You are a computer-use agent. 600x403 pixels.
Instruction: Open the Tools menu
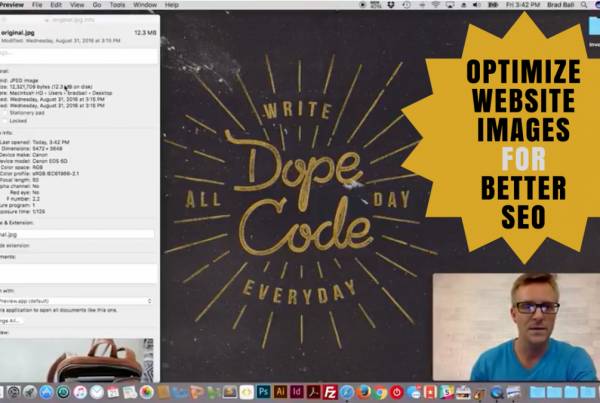tap(117, 5)
